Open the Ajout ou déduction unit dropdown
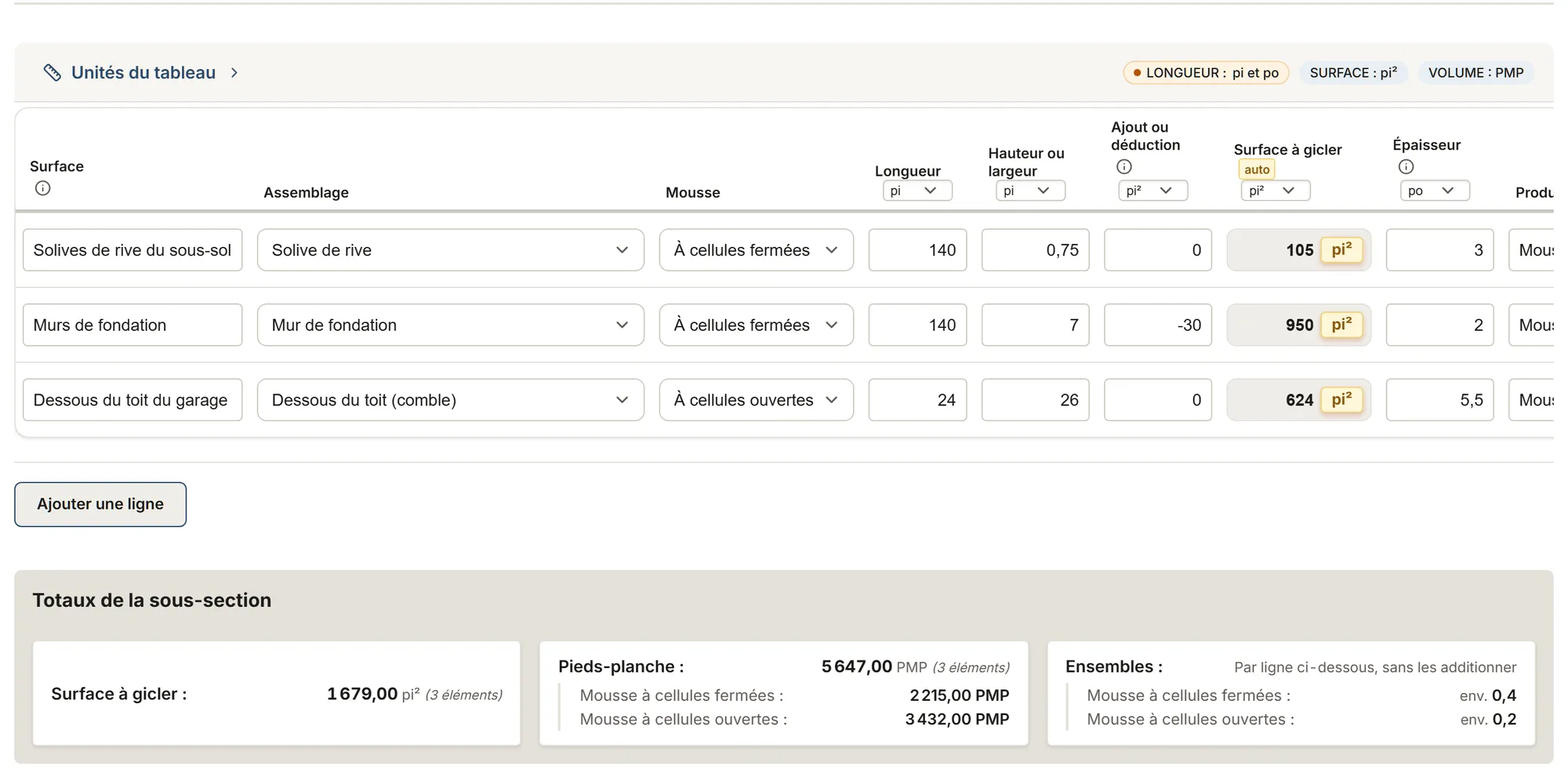This screenshot has width=1568, height=777. tap(1152, 191)
